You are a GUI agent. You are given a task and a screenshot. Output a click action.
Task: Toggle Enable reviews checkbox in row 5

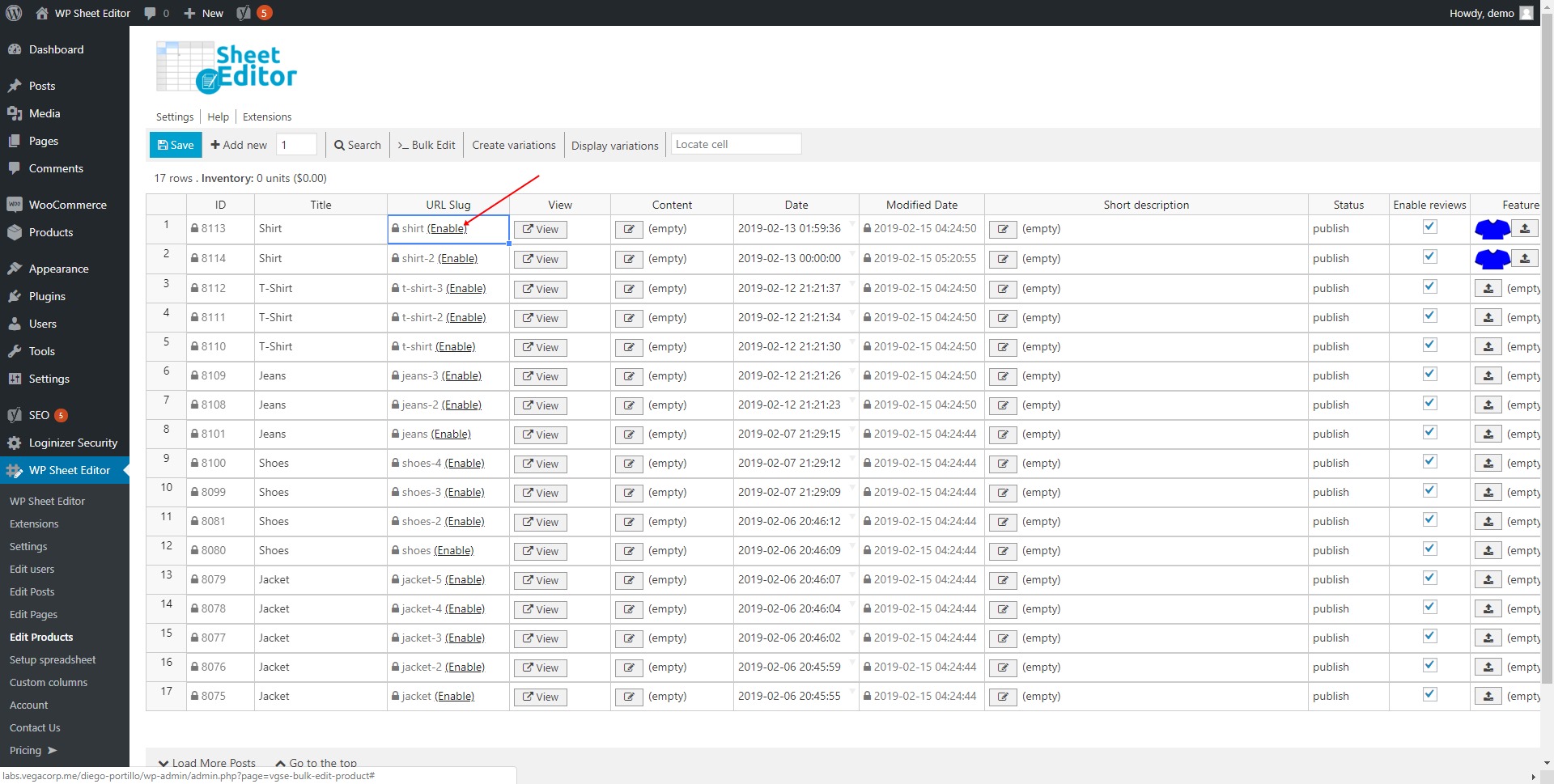coord(1429,345)
